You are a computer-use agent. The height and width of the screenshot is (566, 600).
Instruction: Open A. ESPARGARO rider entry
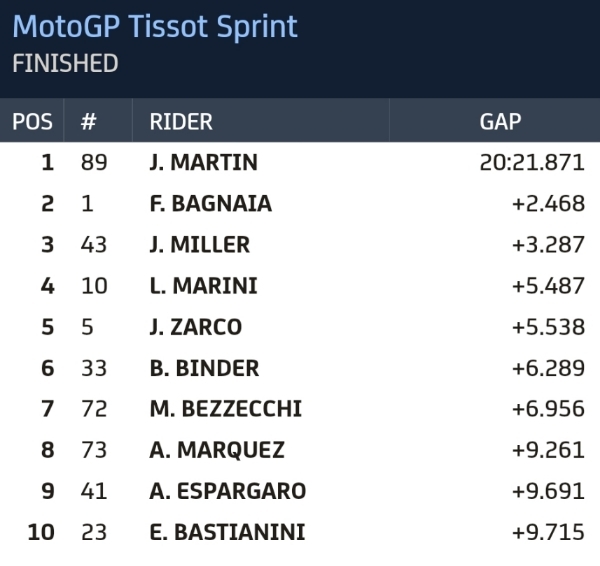pos(227,491)
